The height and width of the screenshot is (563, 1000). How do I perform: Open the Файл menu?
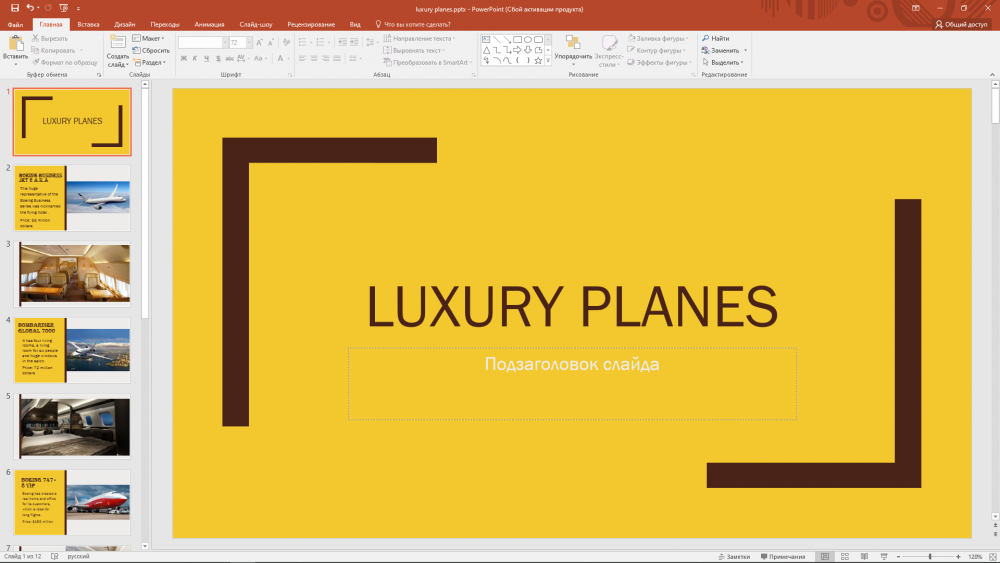15,24
